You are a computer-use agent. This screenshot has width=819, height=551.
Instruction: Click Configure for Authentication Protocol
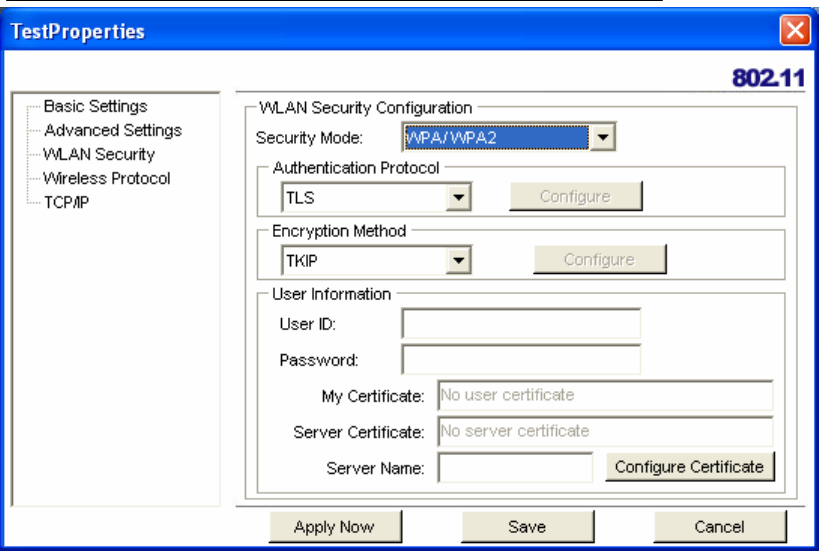pos(576,196)
